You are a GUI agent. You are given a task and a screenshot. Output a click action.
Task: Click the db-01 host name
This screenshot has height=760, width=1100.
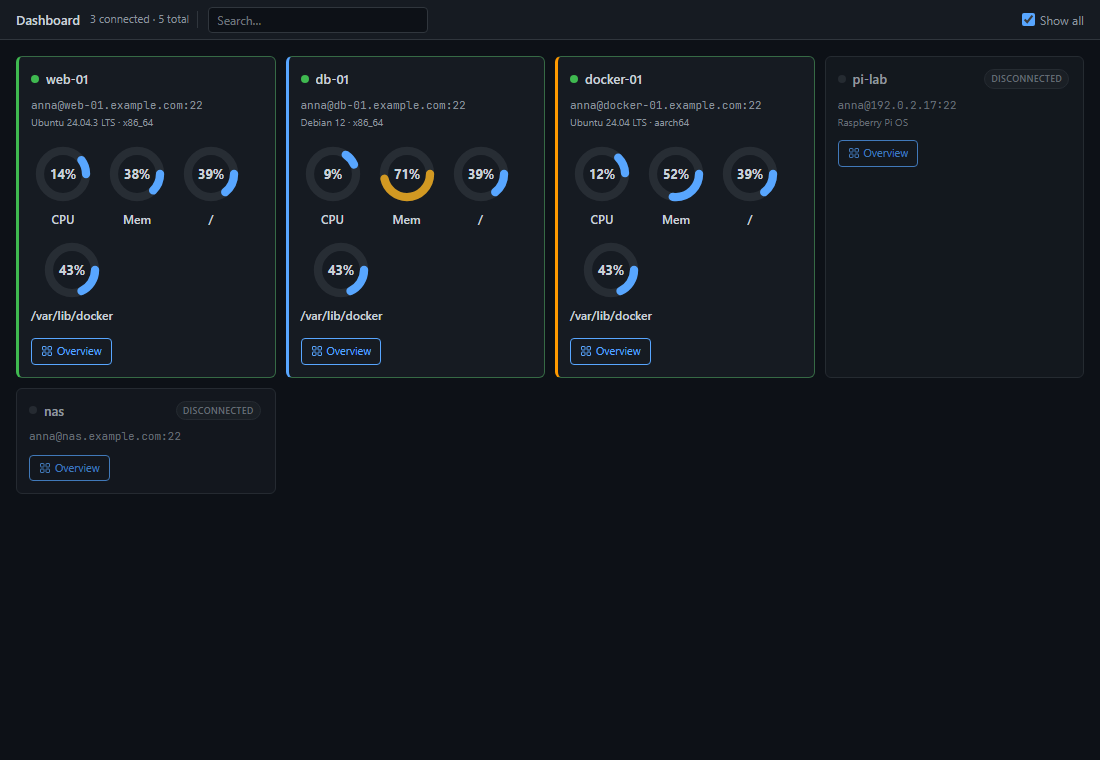[x=332, y=79]
